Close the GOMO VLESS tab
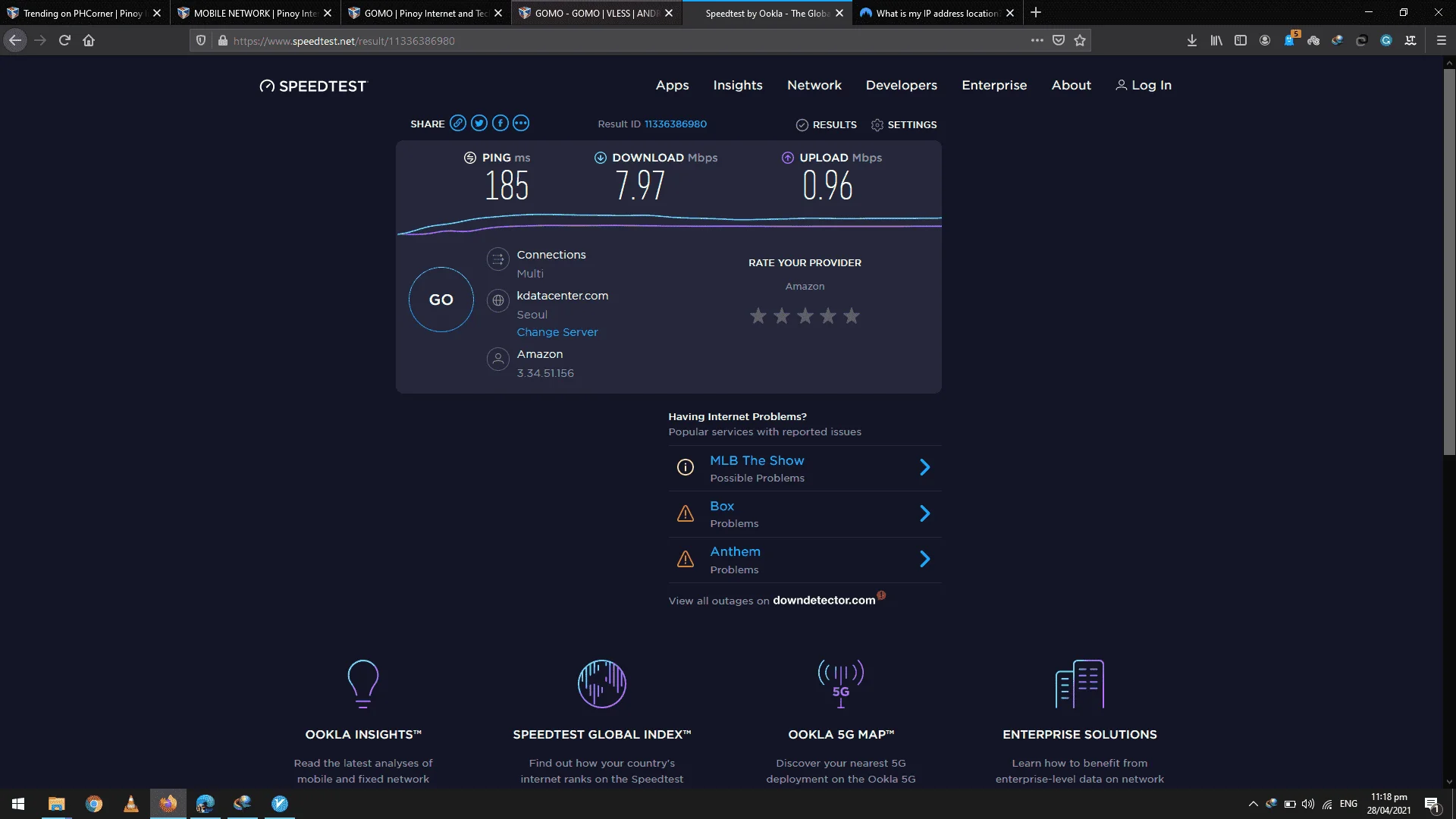This screenshot has width=1456, height=819. [669, 13]
